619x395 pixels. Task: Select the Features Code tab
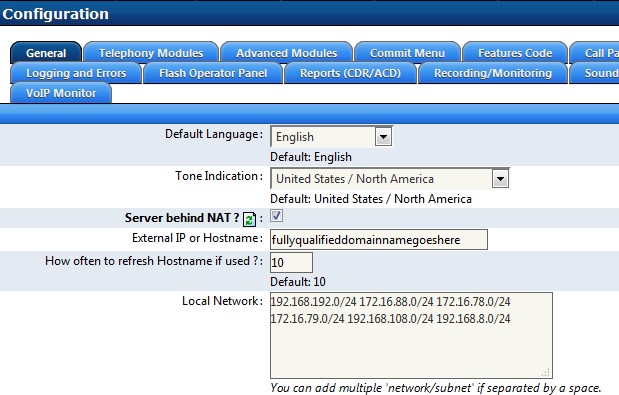click(515, 53)
